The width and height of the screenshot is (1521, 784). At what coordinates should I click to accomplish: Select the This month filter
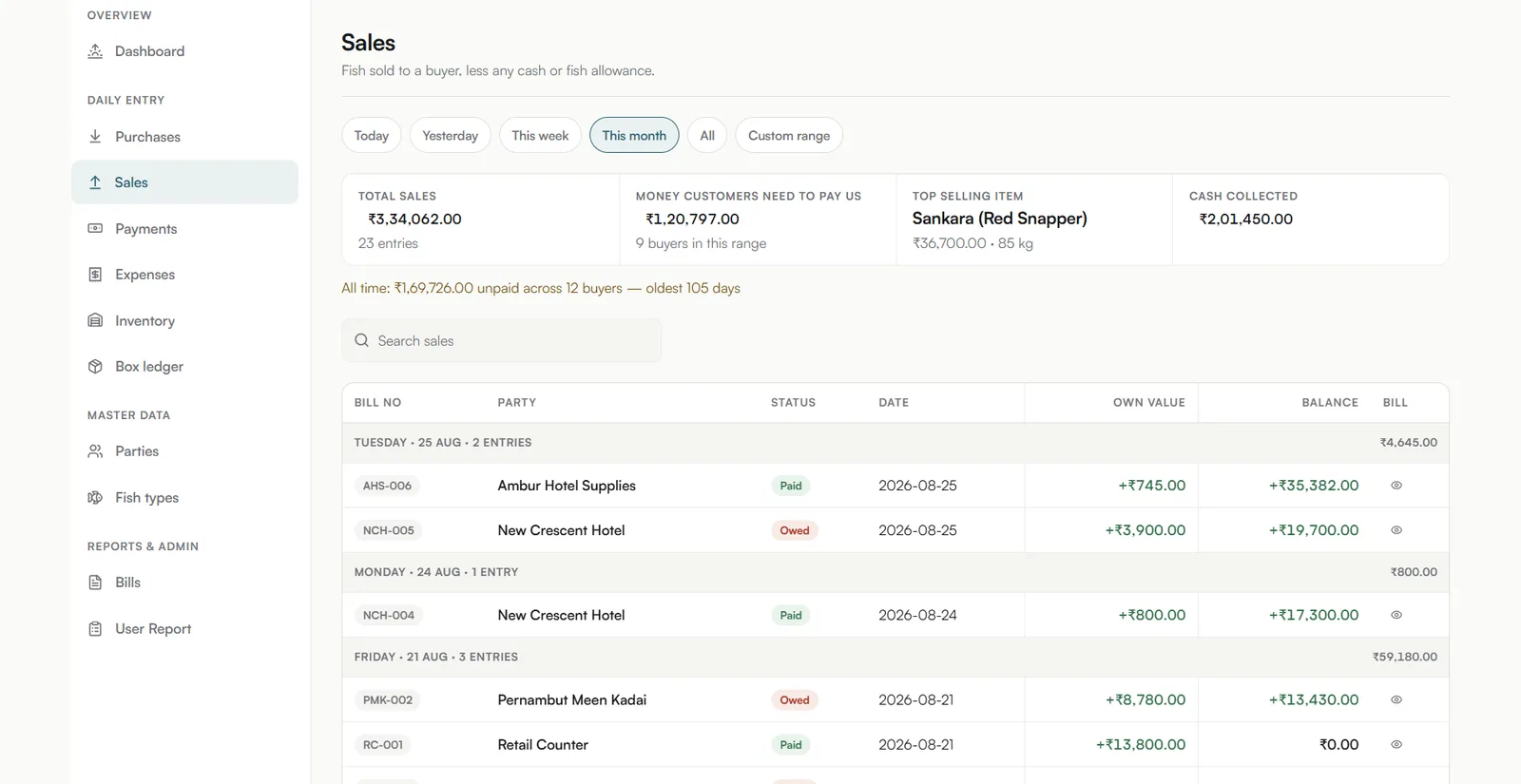(634, 135)
